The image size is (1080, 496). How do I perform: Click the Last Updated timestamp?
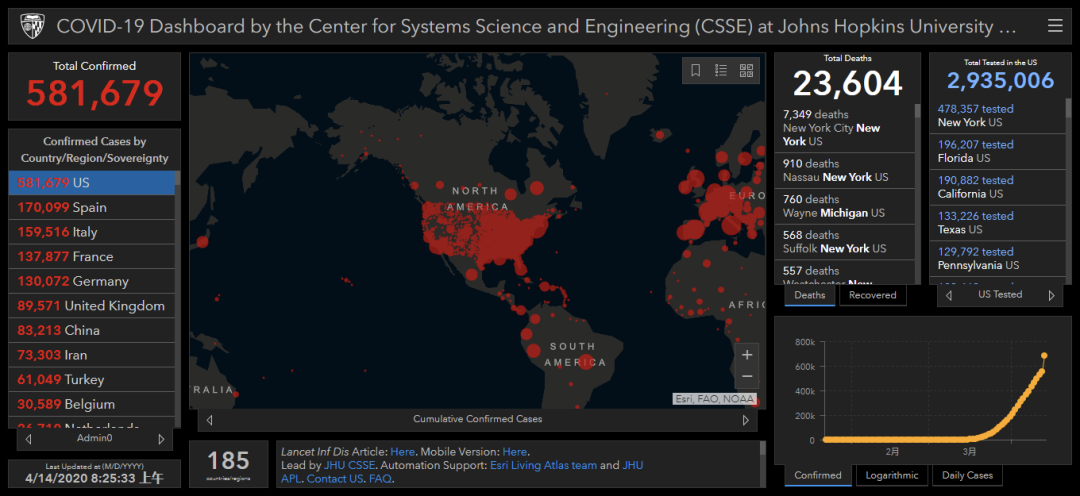(94, 477)
